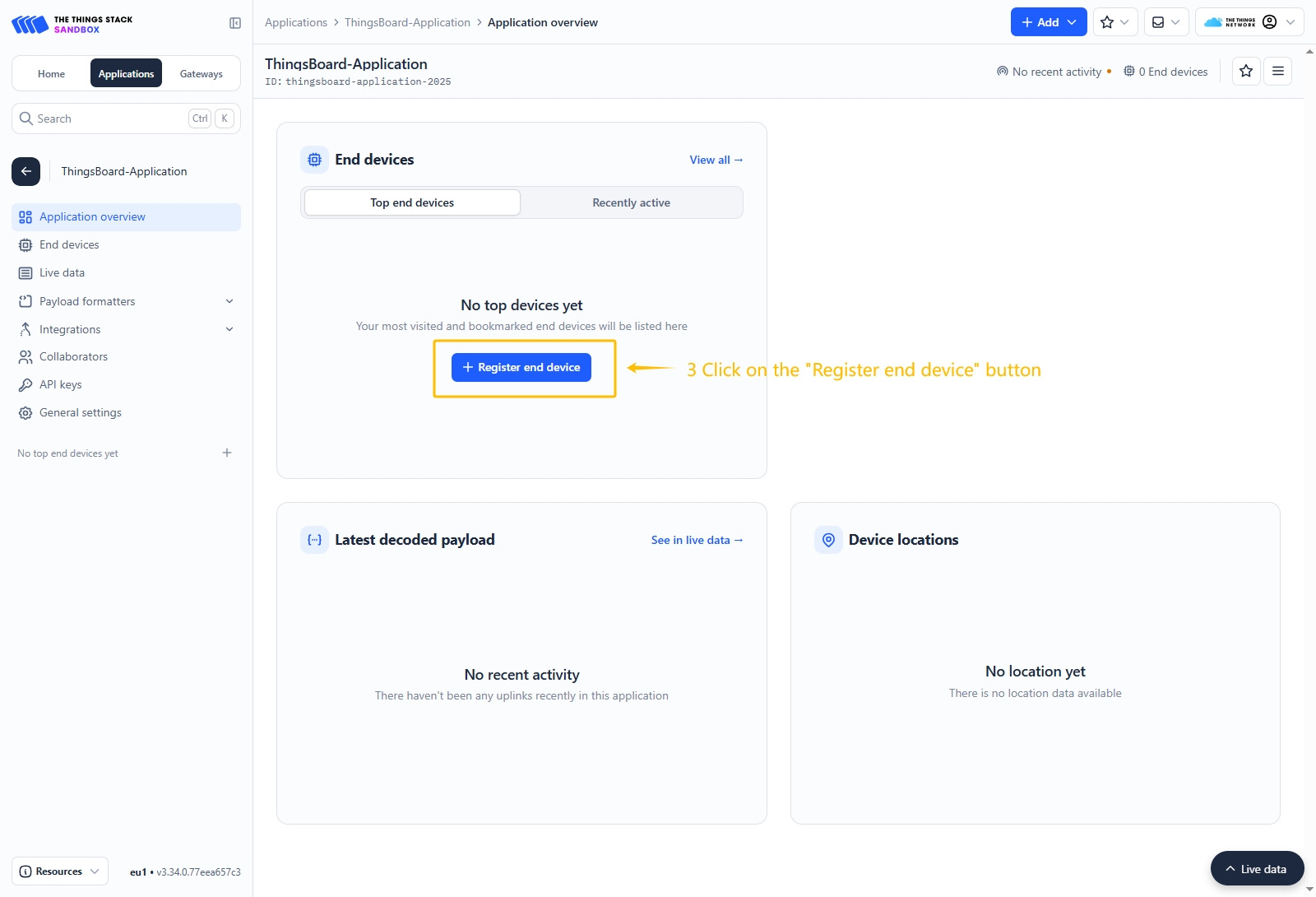Image resolution: width=1316 pixels, height=897 pixels.
Task: Open the API keys page
Action: [x=60, y=384]
